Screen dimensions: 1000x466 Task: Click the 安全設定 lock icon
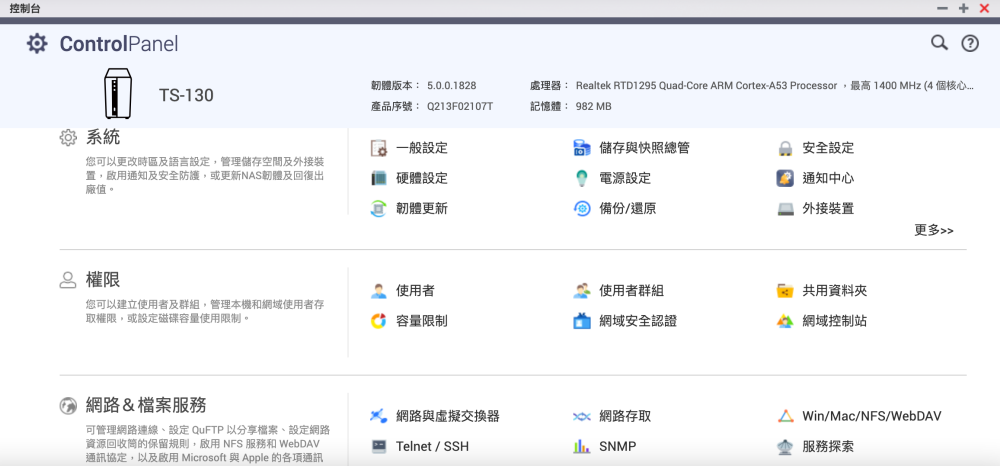tap(785, 148)
